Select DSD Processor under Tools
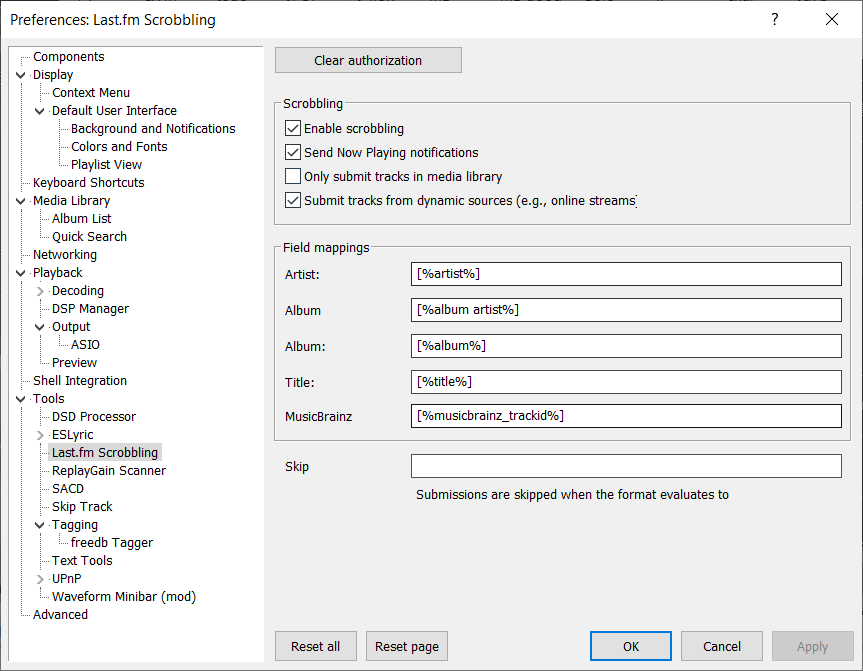This screenshot has height=671, width=863. (x=94, y=417)
